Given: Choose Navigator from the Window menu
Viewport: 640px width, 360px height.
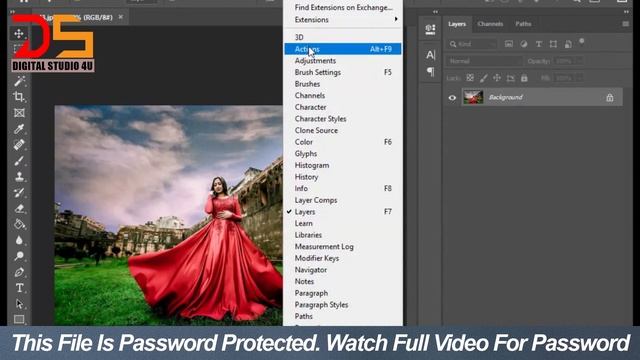Looking at the screenshot, I should tap(342, 270).
